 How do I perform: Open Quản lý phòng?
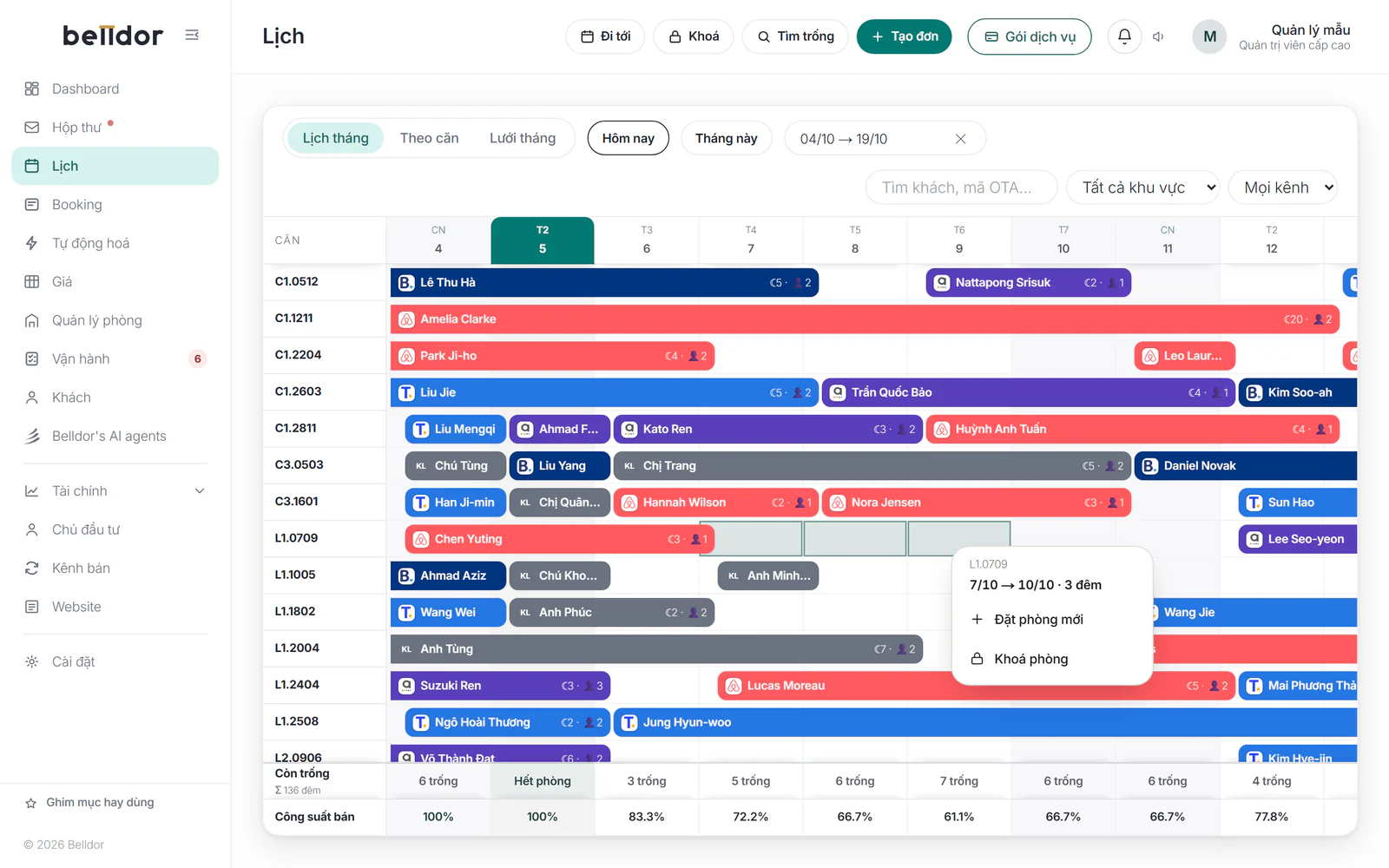[115, 320]
